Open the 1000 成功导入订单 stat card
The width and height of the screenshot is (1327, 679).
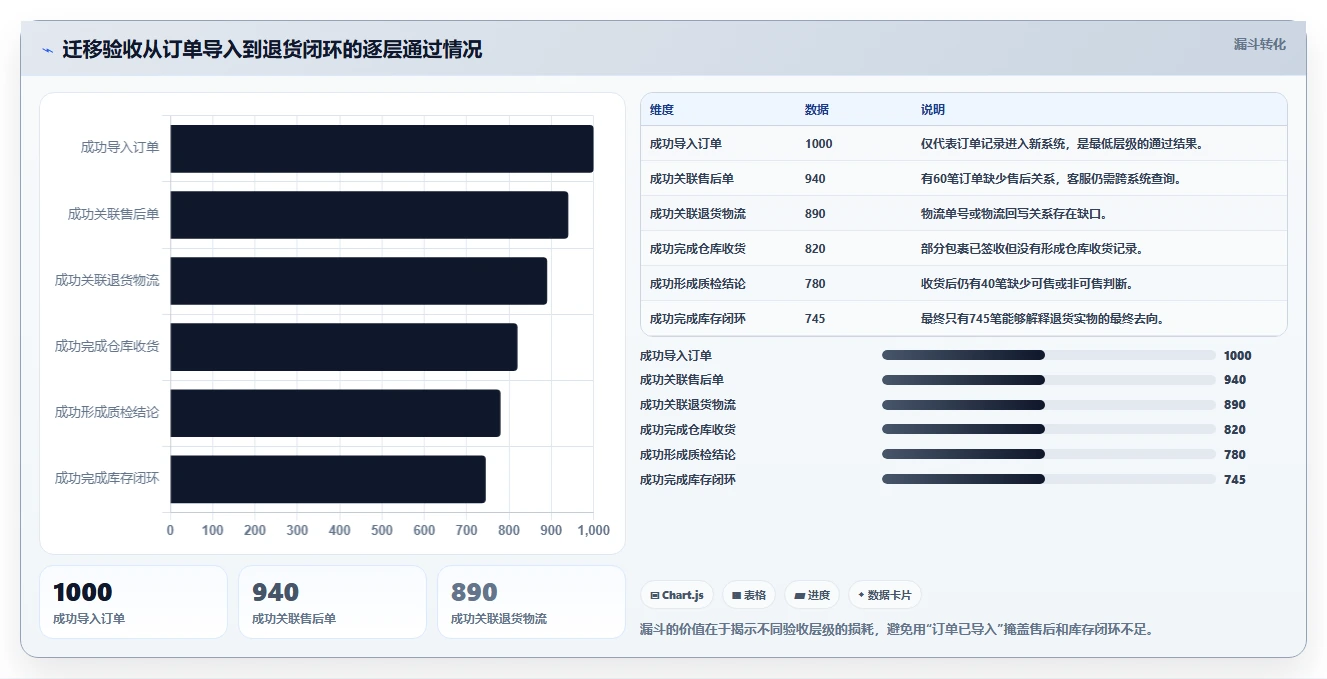[x=133, y=602]
